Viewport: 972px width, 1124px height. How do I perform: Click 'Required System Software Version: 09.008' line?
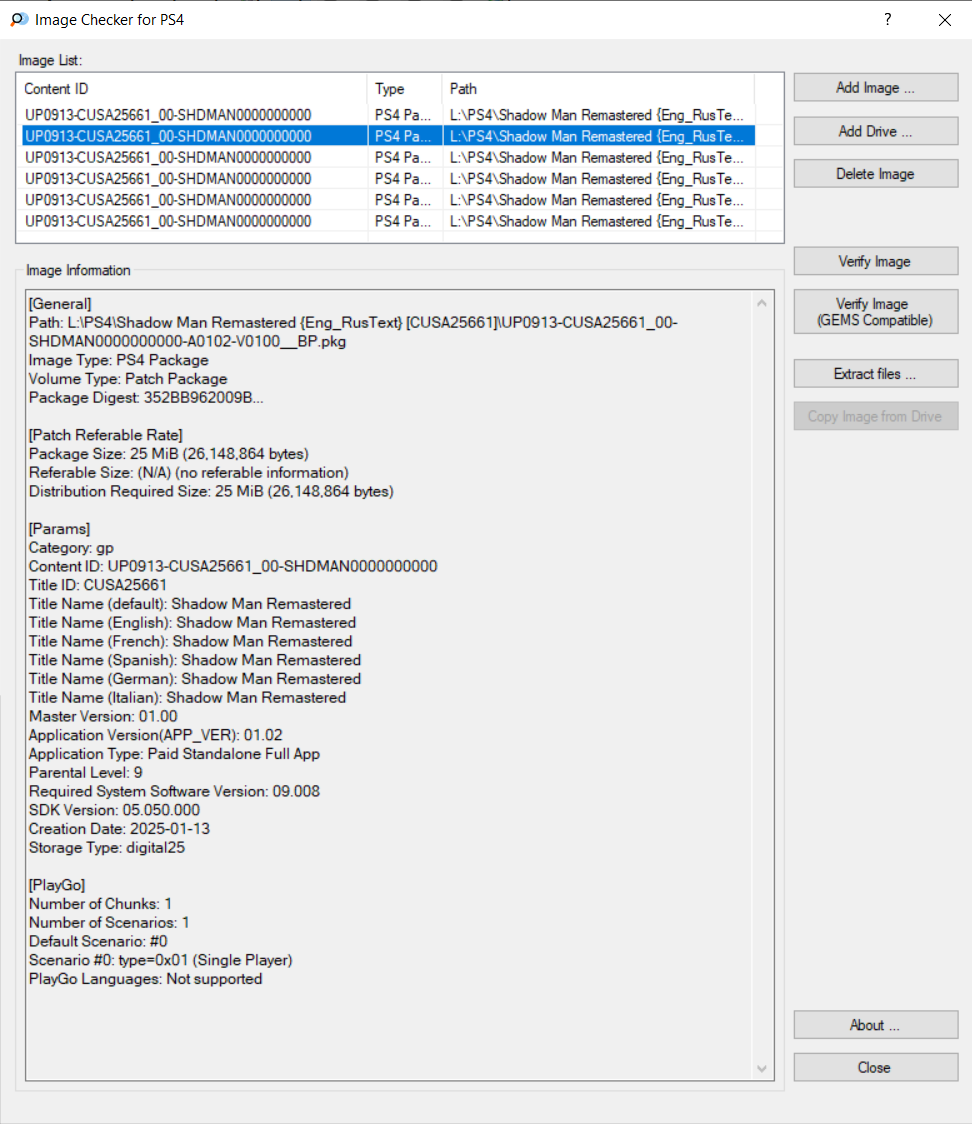point(174,791)
